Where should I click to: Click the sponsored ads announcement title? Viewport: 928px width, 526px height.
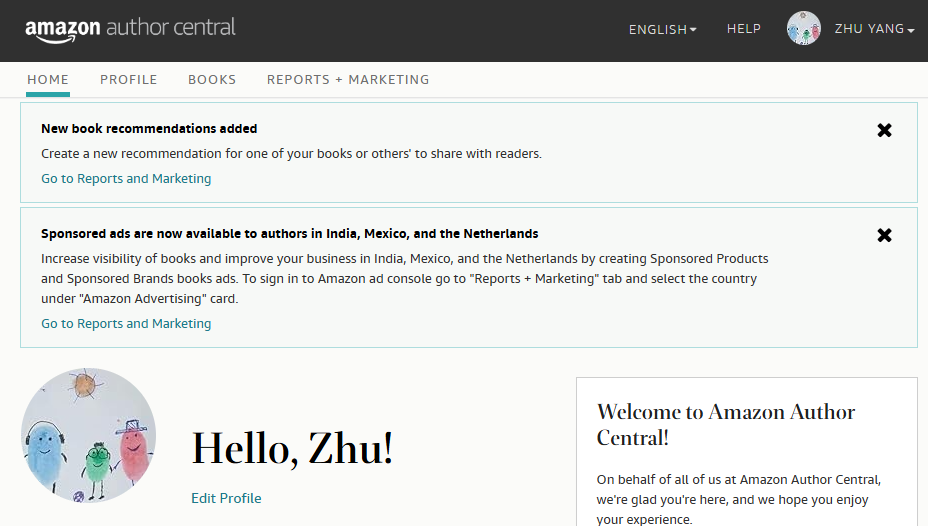point(289,234)
